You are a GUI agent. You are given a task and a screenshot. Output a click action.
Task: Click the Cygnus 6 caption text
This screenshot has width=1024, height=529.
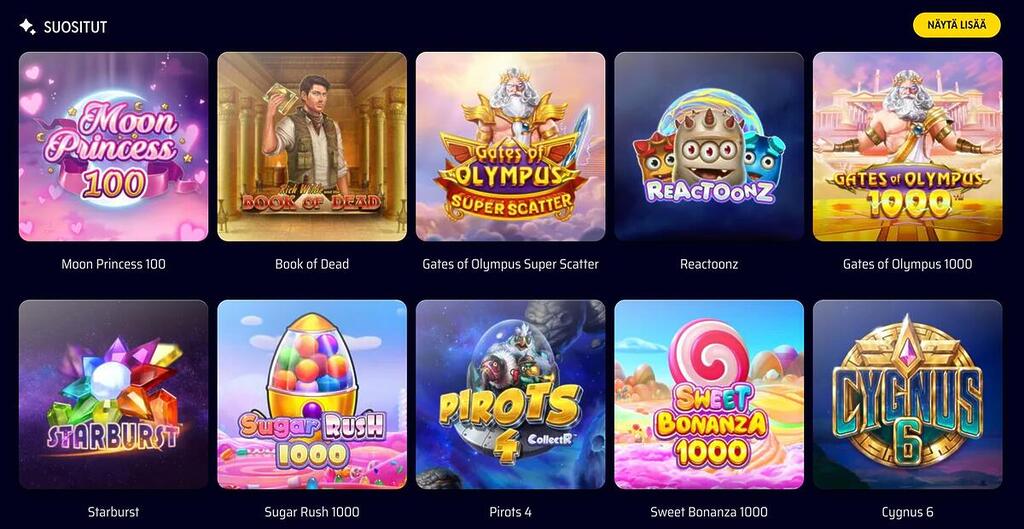pyautogui.click(x=908, y=512)
